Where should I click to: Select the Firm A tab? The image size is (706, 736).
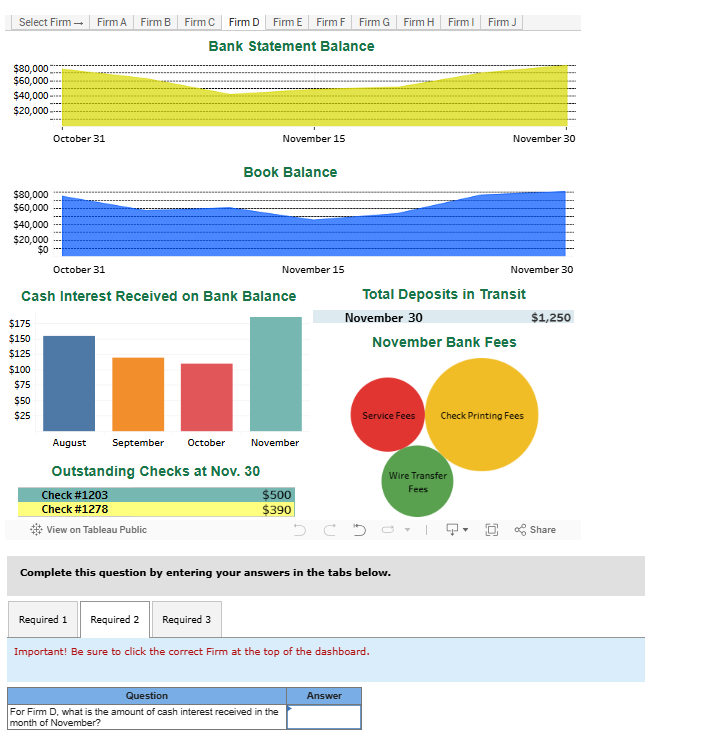click(x=112, y=22)
